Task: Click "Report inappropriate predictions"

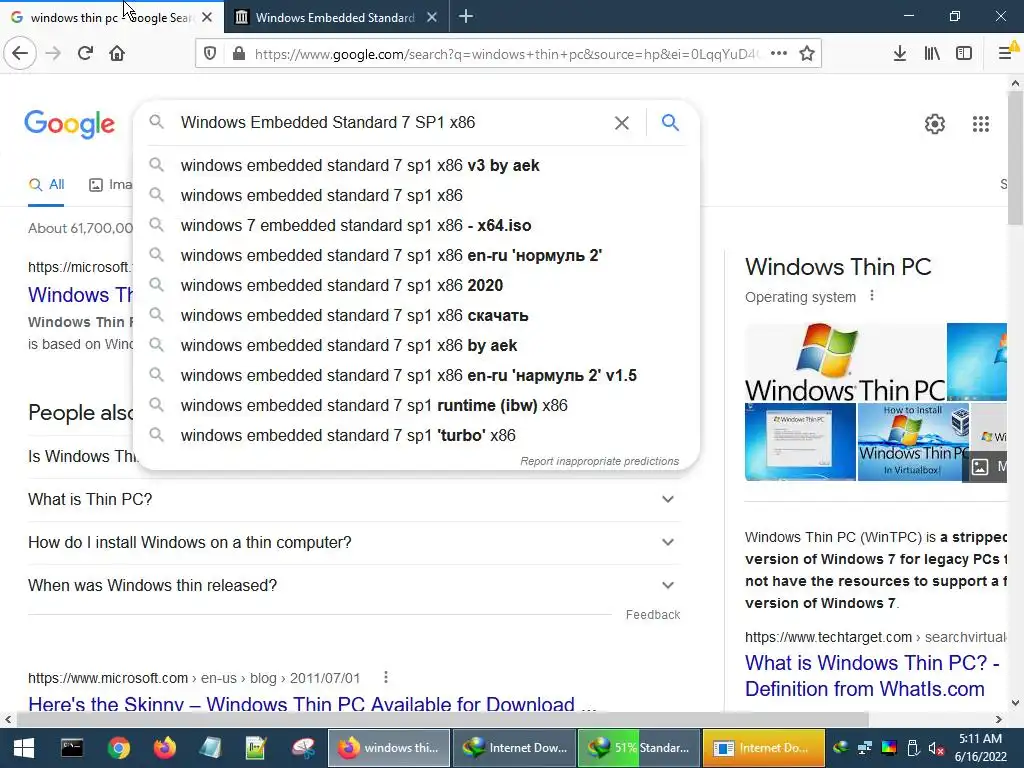Action: (600, 461)
